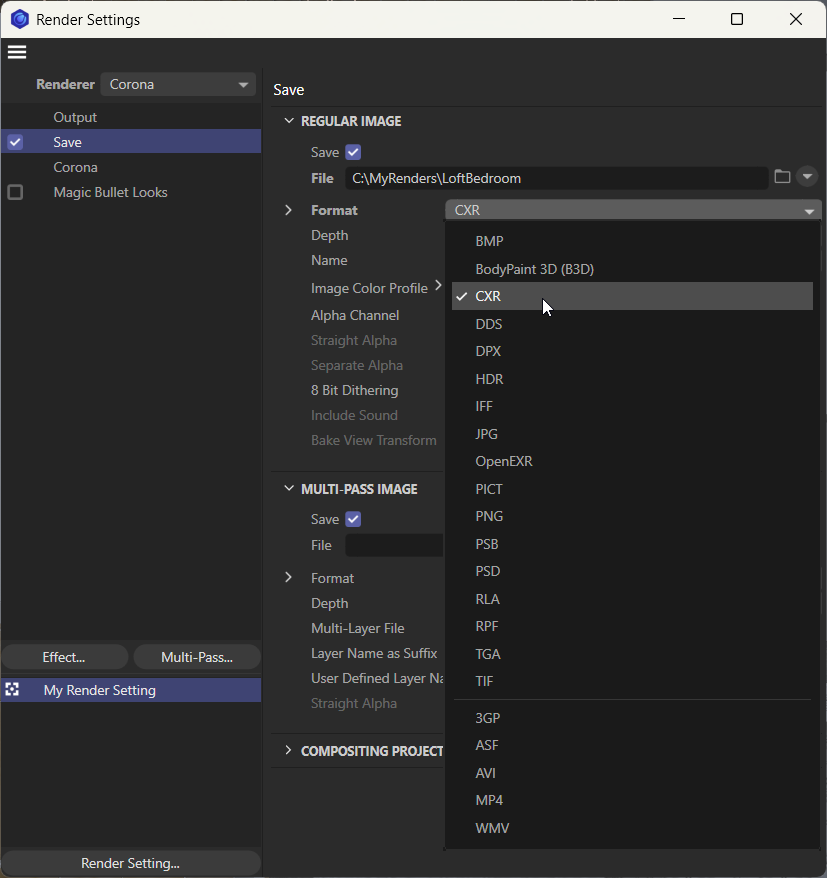Choose RPF format option
827x878 pixels.
pyautogui.click(x=632, y=626)
